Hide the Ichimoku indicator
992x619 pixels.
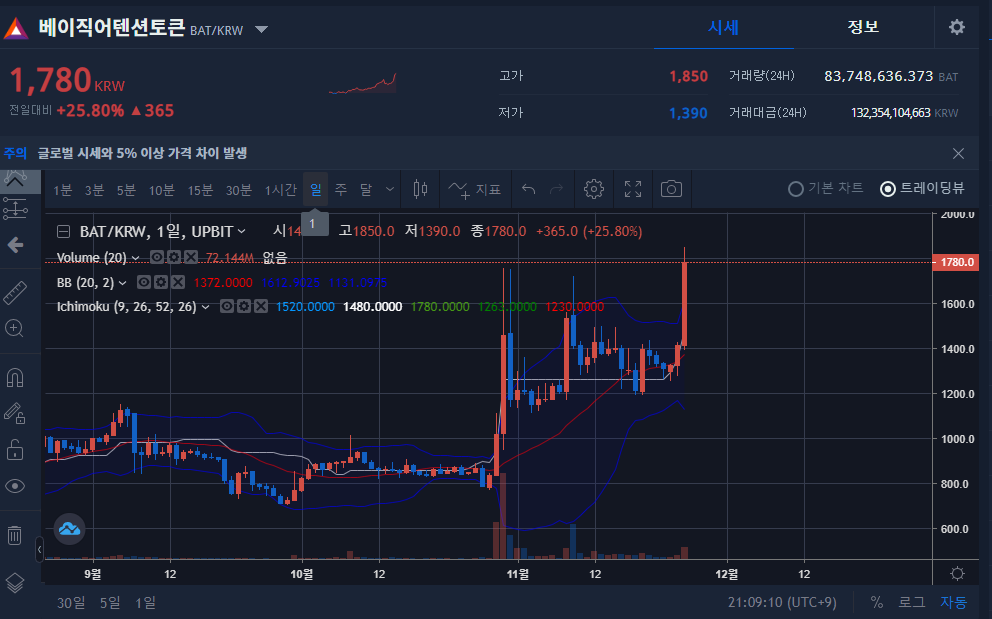pyautogui.click(x=226, y=306)
